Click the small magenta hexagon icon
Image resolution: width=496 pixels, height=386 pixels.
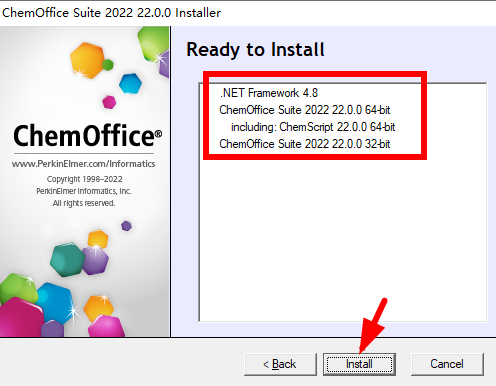(109, 102)
